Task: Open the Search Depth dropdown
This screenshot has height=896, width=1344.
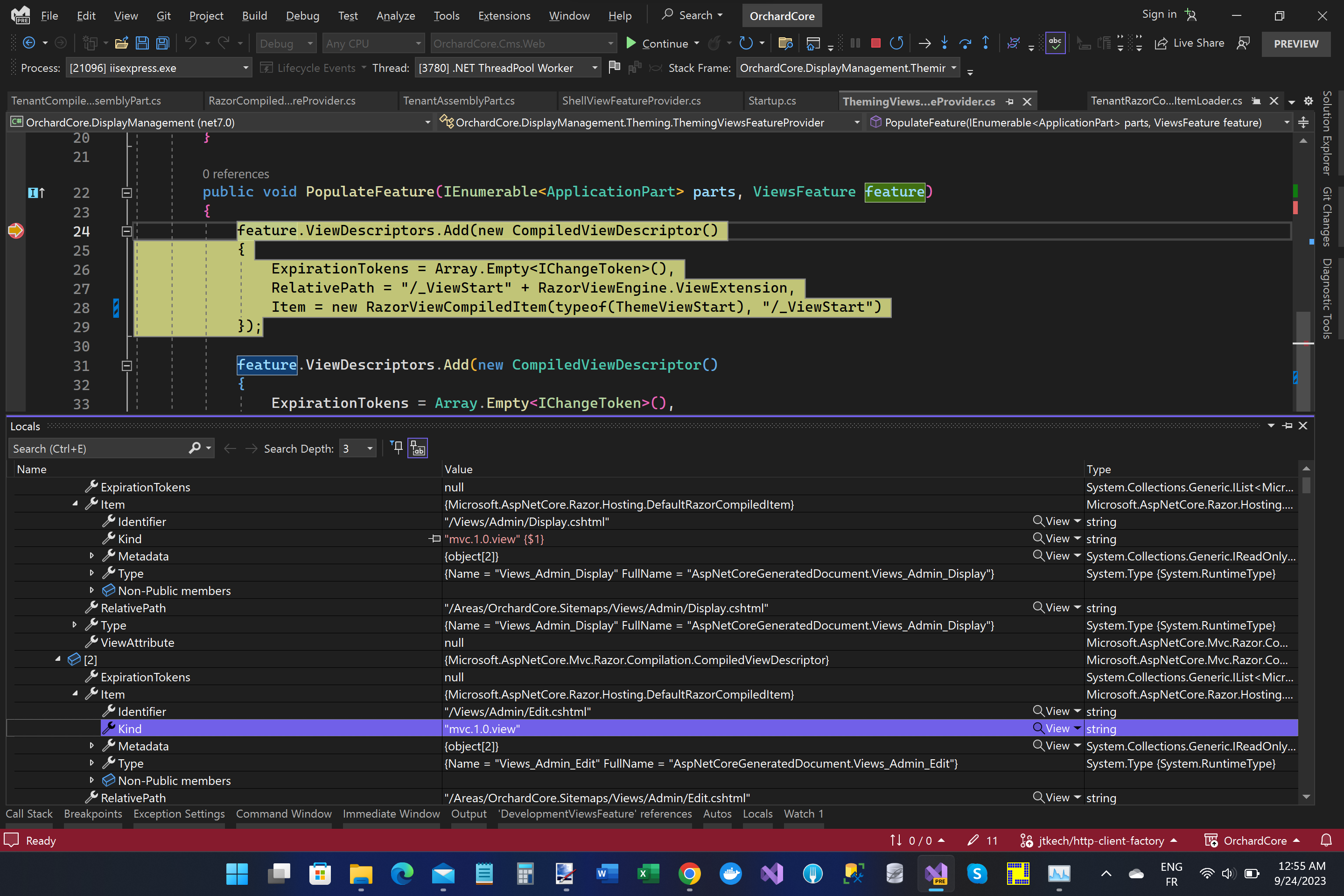Action: [x=370, y=448]
